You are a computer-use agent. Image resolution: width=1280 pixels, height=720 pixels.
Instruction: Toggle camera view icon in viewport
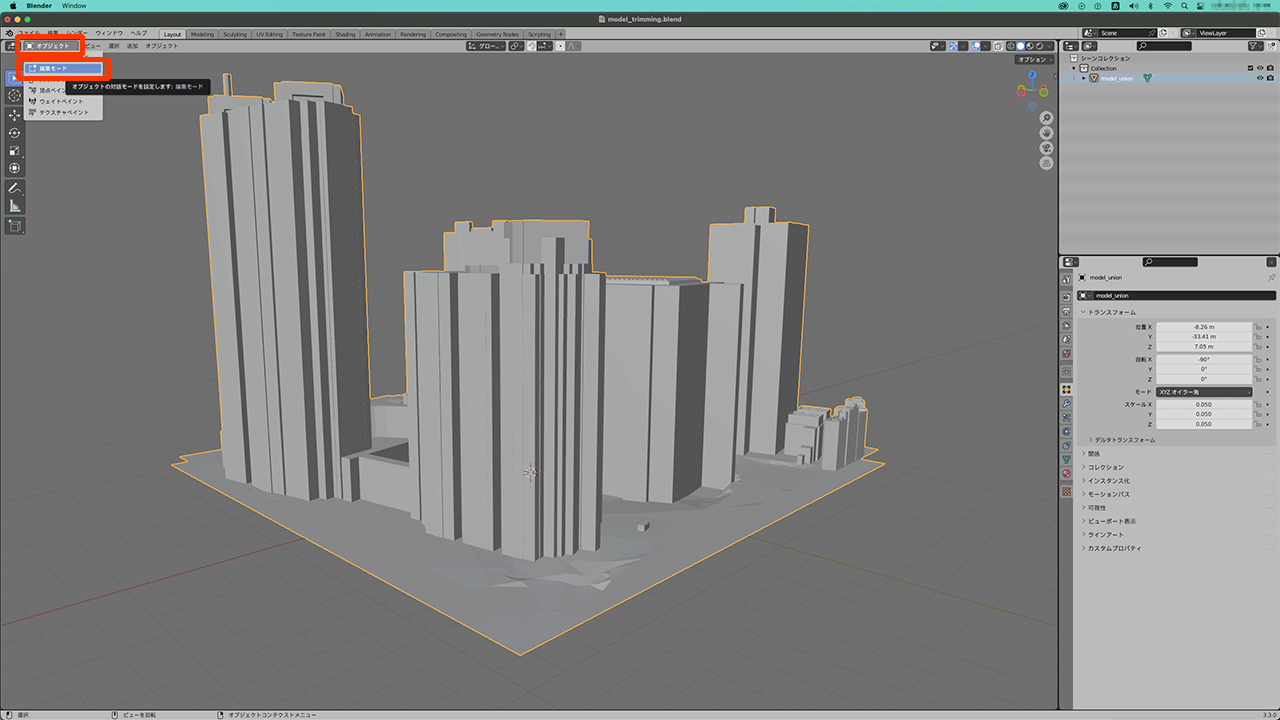click(1046, 148)
